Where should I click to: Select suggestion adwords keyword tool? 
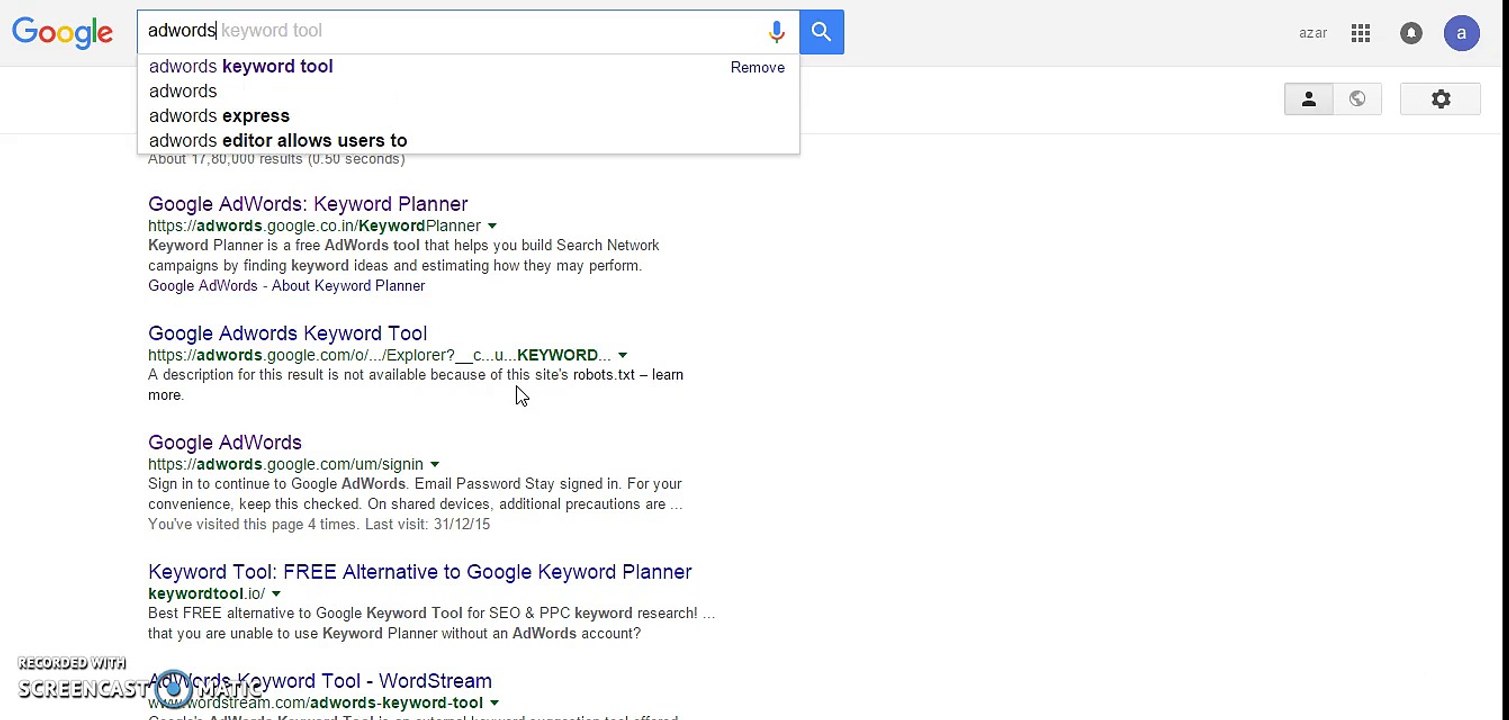pyautogui.click(x=241, y=66)
